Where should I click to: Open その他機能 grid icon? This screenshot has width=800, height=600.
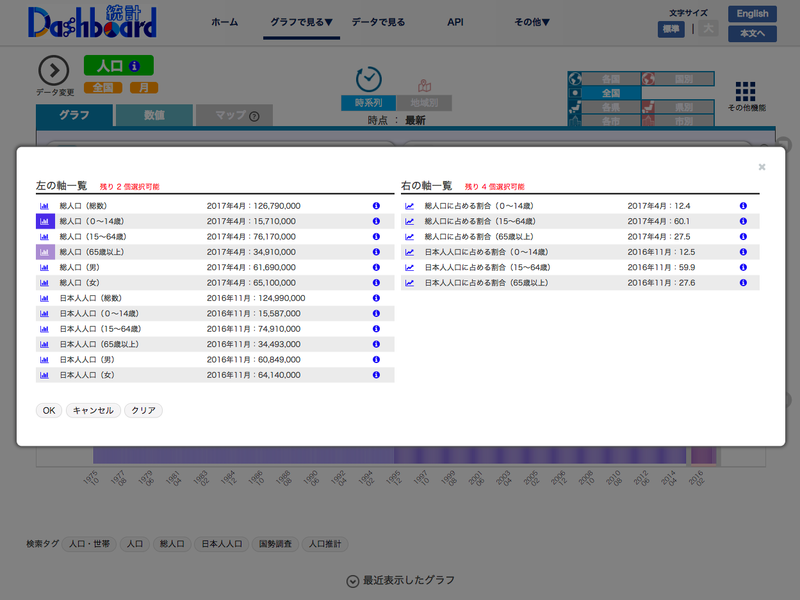[745, 91]
